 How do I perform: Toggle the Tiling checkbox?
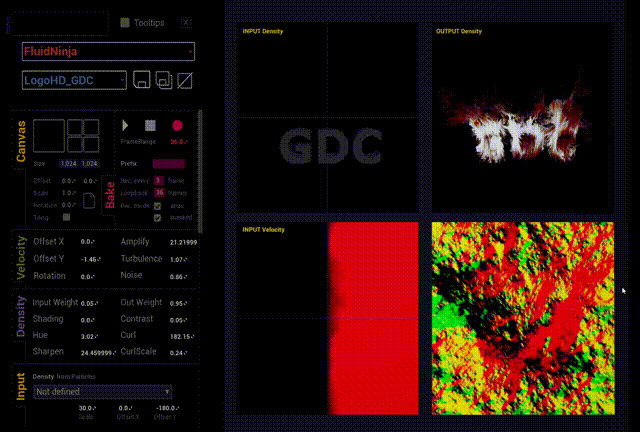66,216
